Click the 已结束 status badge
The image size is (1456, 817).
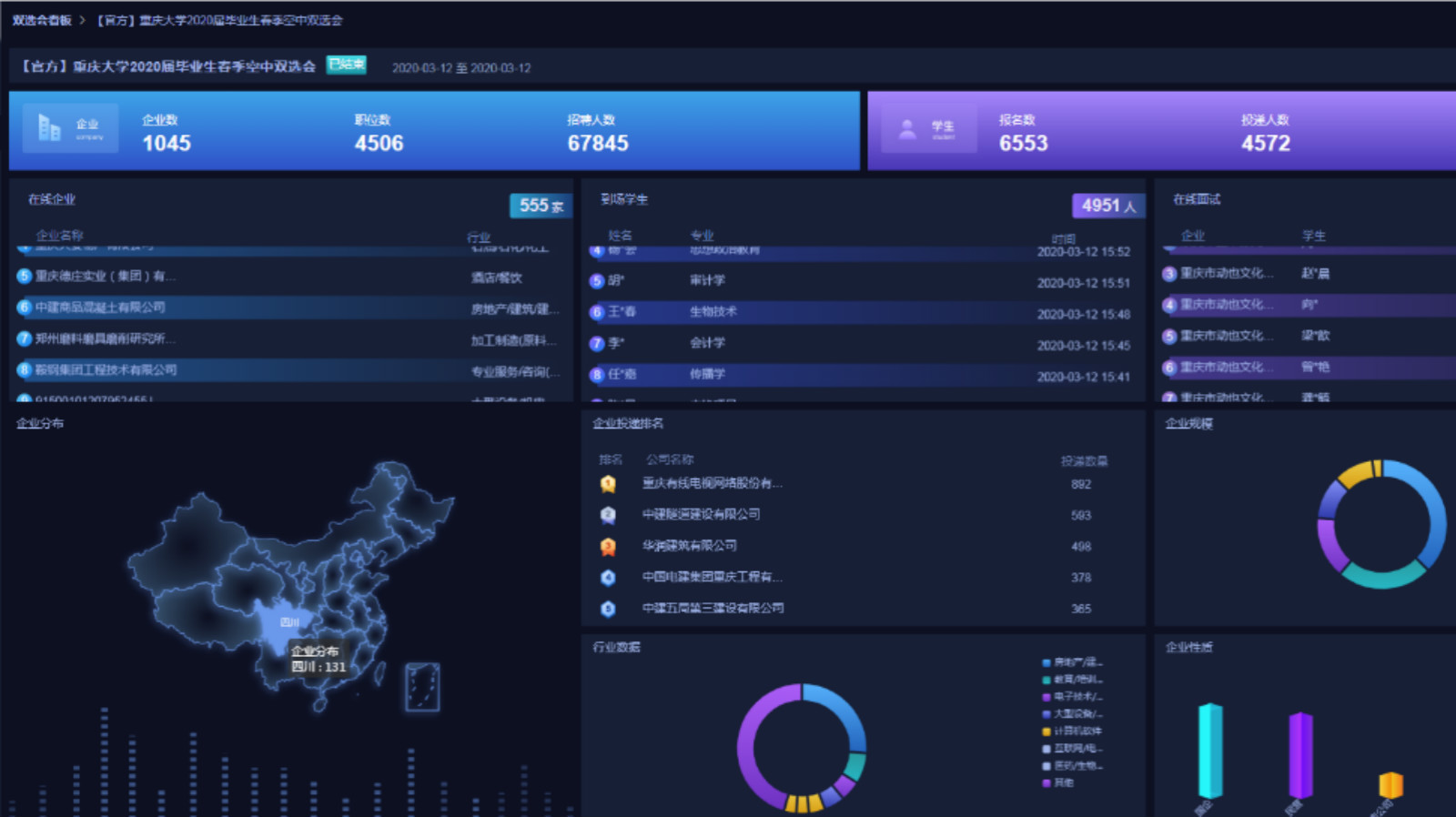[x=347, y=65]
